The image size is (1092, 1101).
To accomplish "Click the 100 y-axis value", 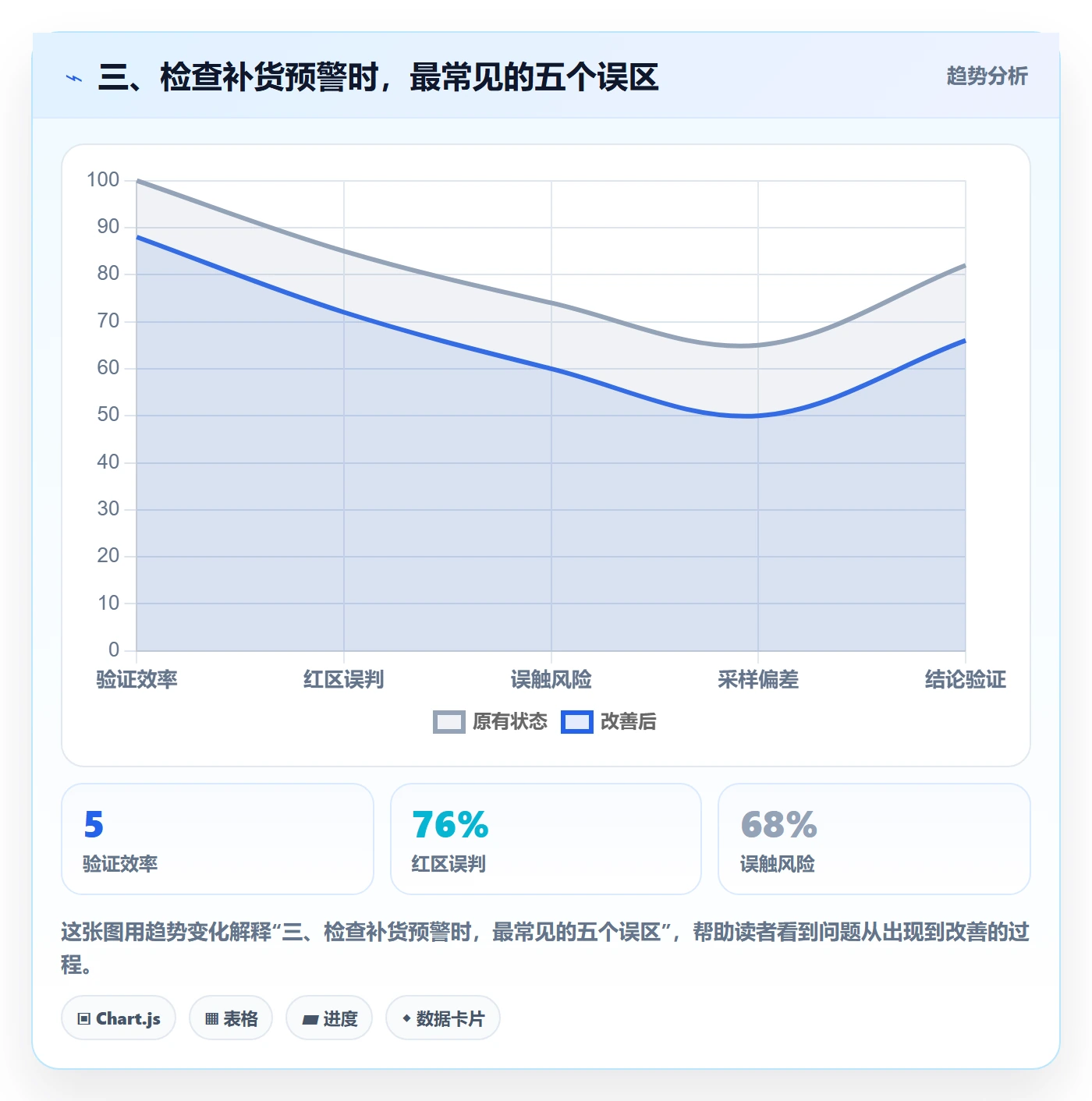I will click(x=103, y=180).
